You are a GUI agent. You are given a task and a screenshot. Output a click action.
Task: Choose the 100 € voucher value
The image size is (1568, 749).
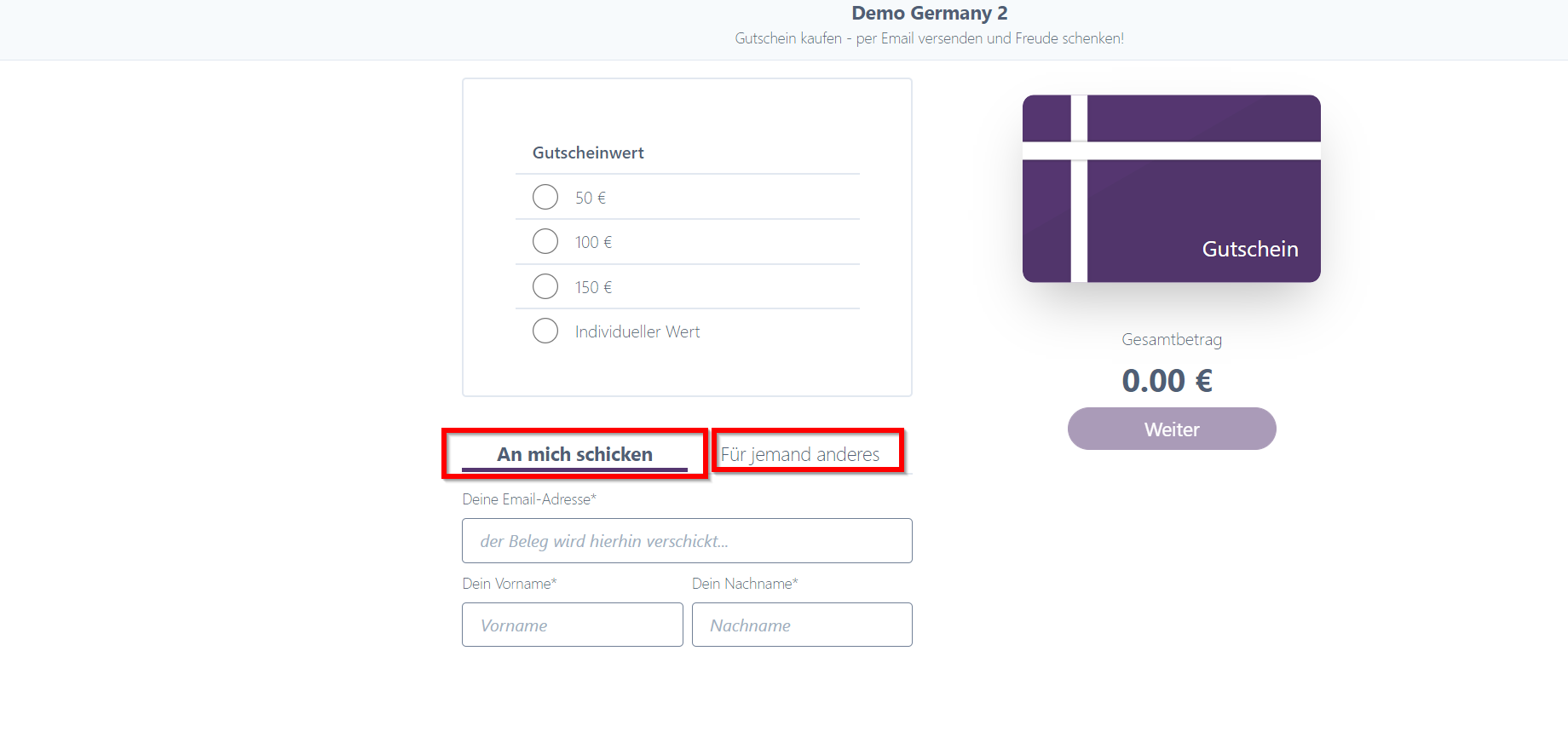pos(545,242)
